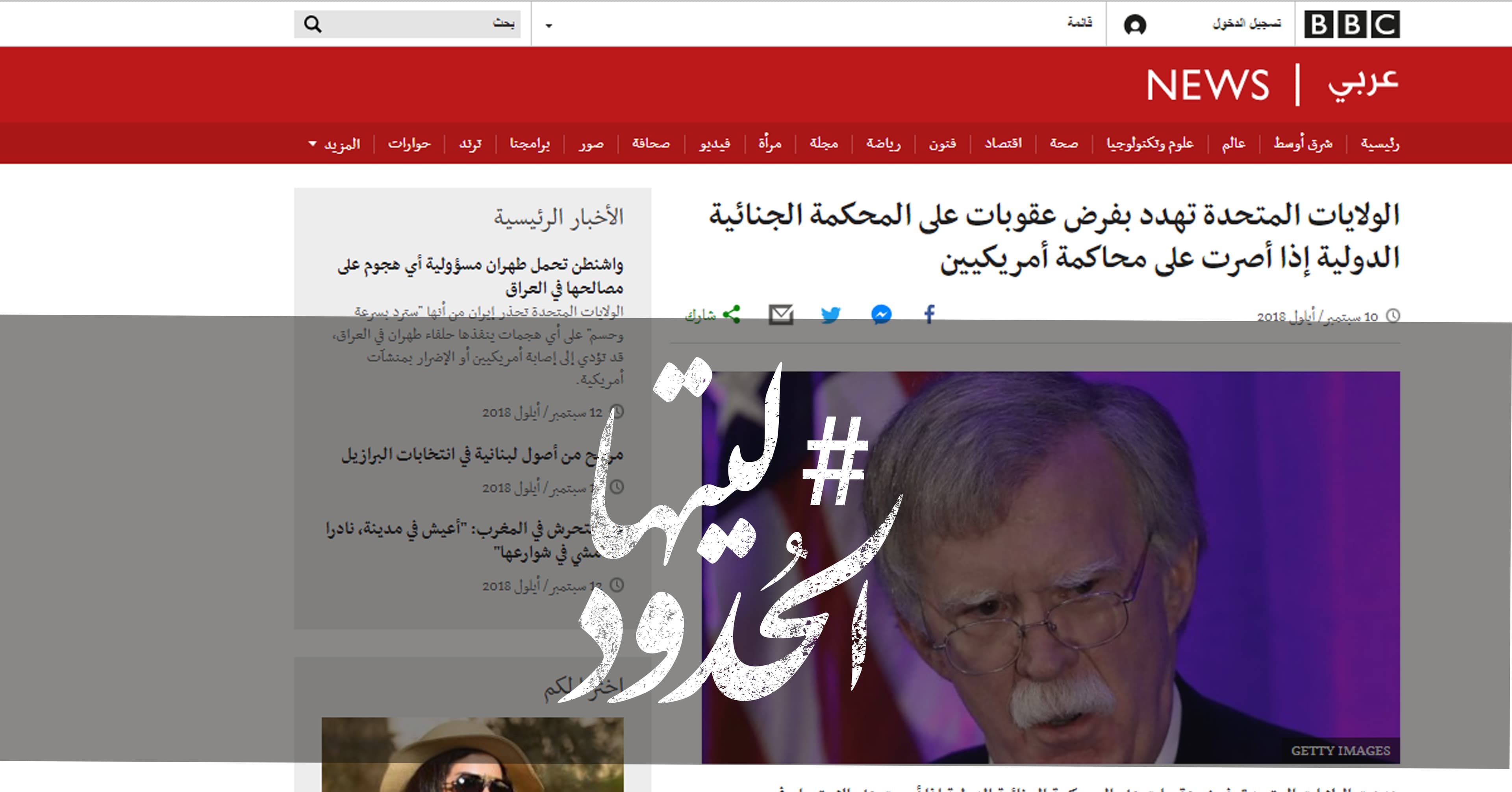Open رياضة section
This screenshot has height=792, width=1512.
point(883,144)
